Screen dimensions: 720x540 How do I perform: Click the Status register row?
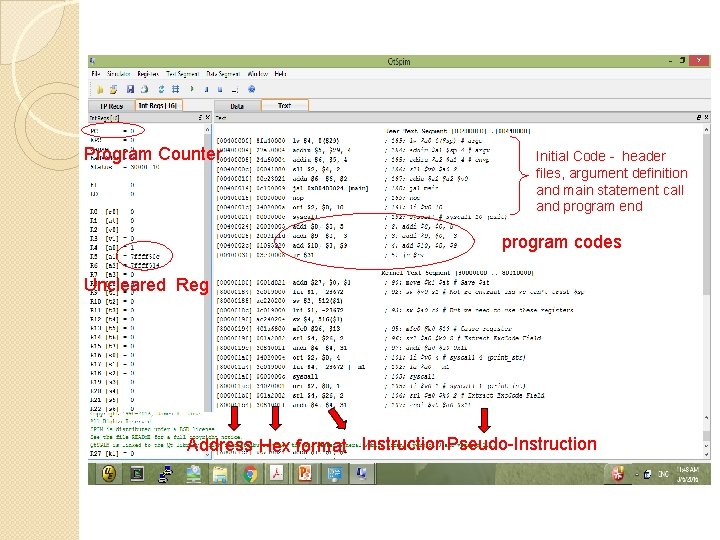click(x=125, y=167)
